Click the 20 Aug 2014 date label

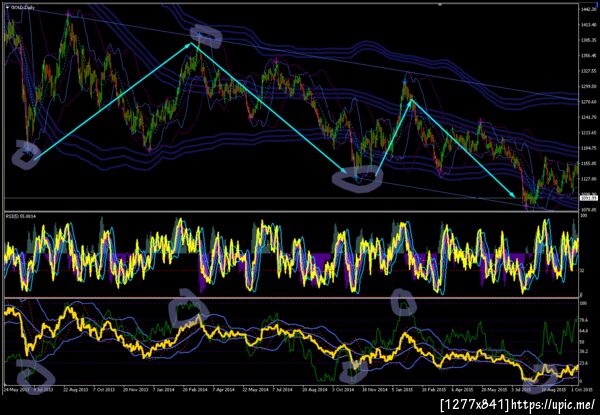pyautogui.click(x=315, y=389)
